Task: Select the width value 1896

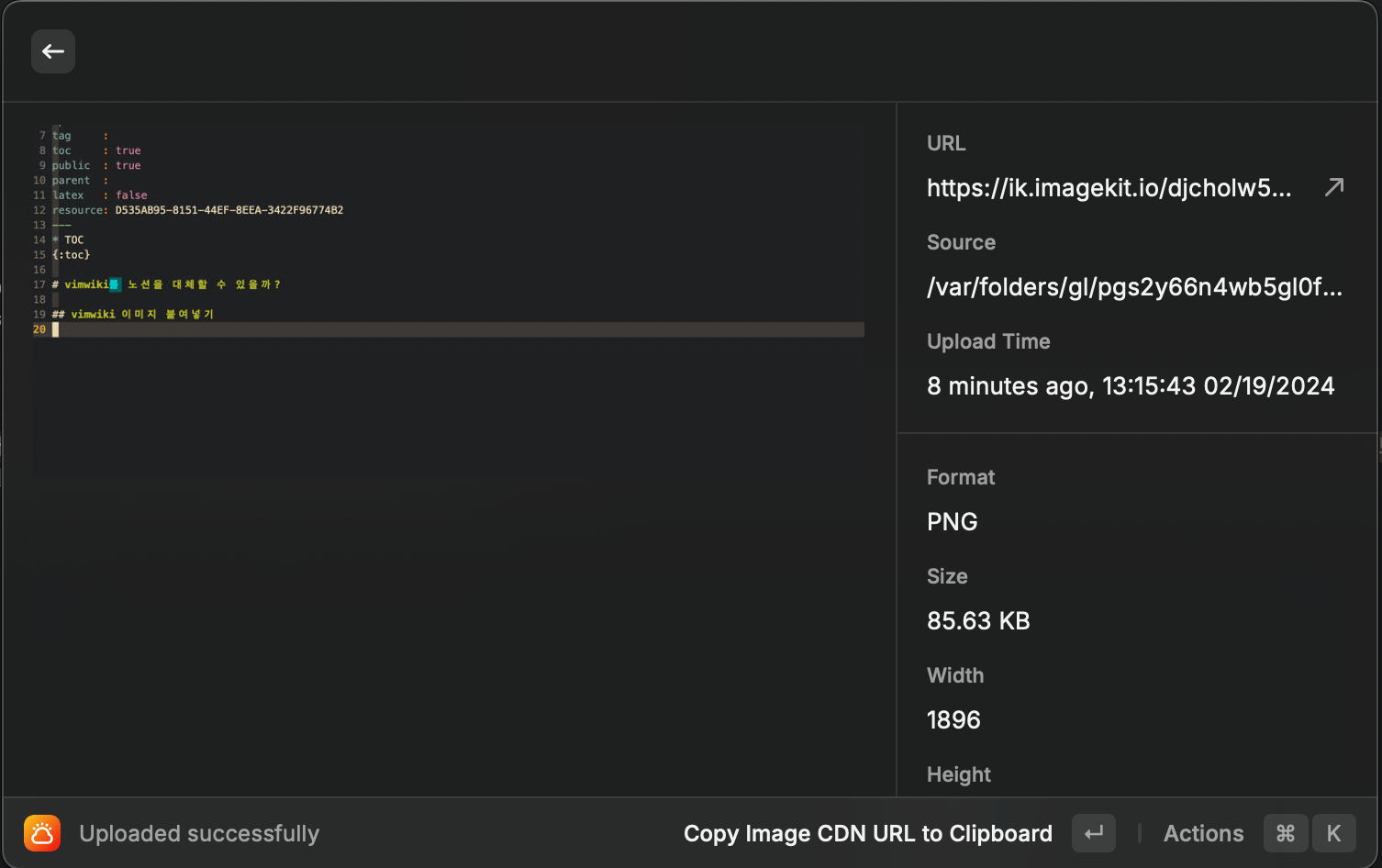Action: 953,720
